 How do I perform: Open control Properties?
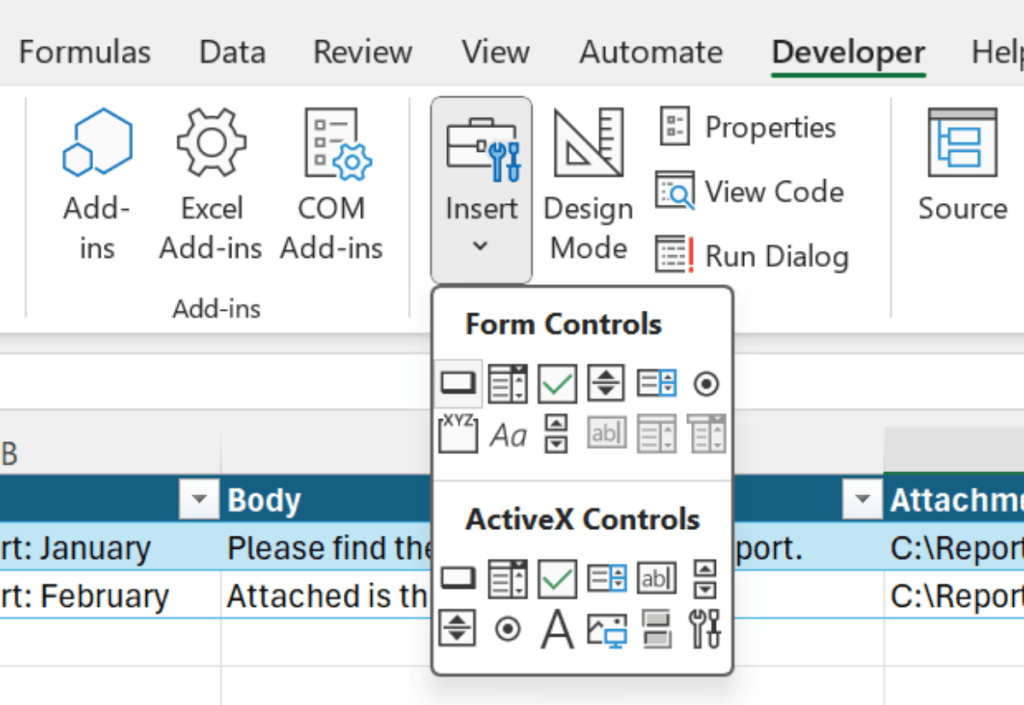746,127
